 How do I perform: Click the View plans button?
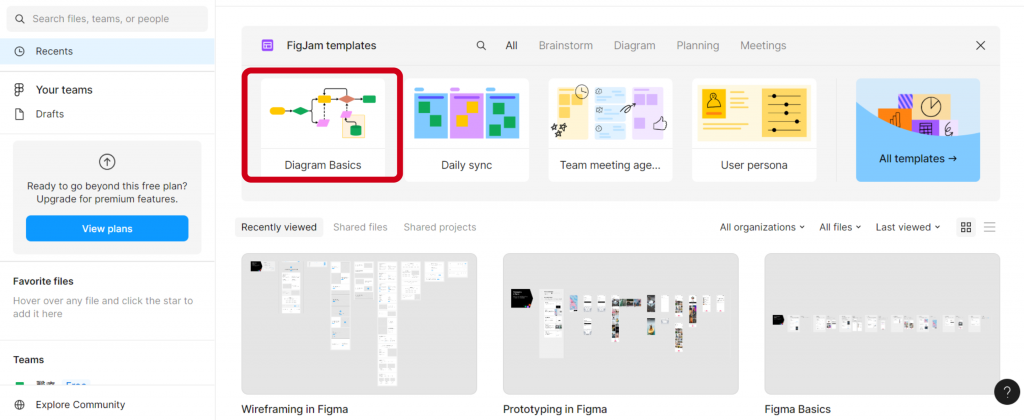[x=107, y=229]
